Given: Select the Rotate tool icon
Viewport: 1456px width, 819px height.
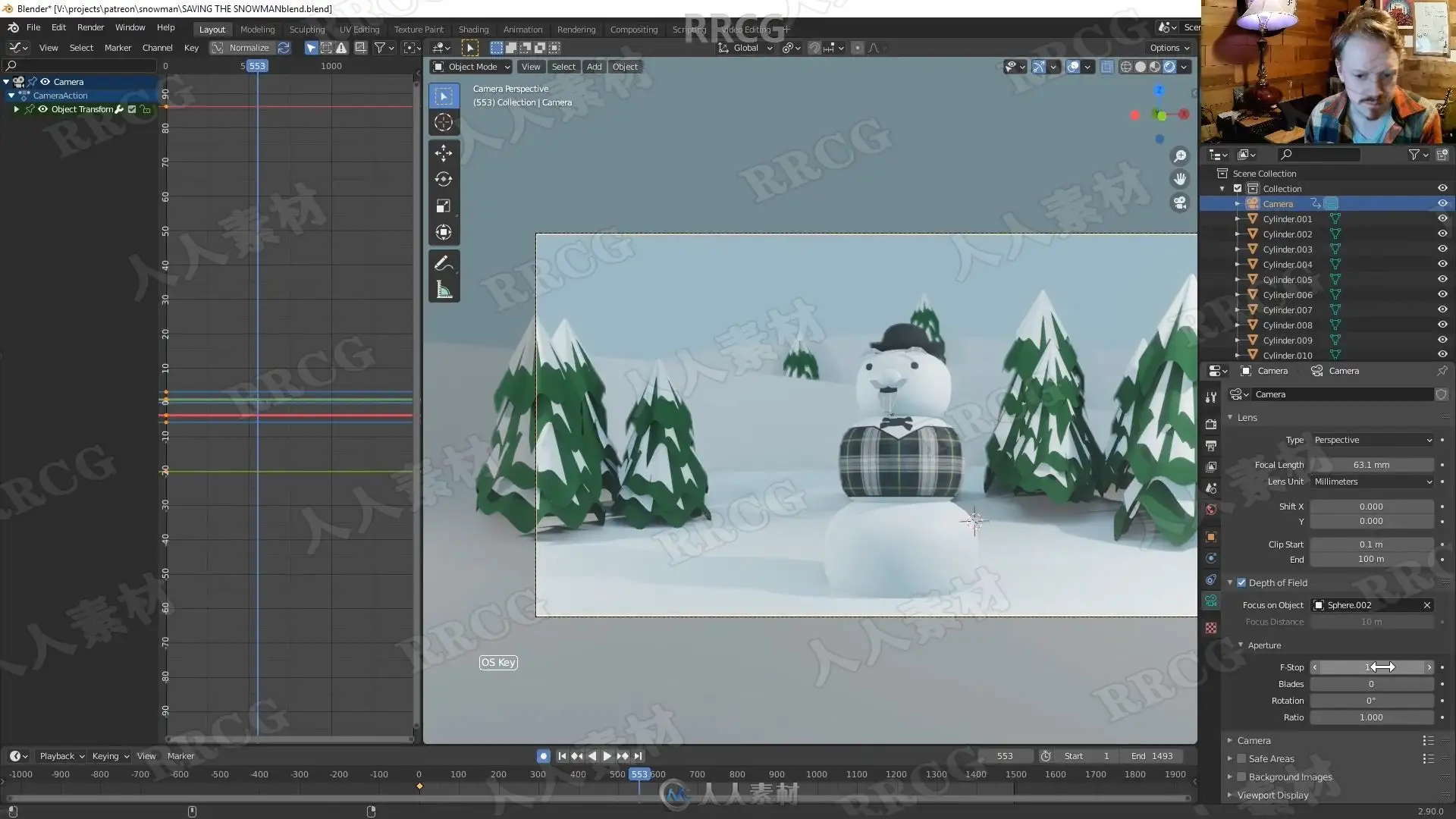Looking at the screenshot, I should tap(444, 180).
